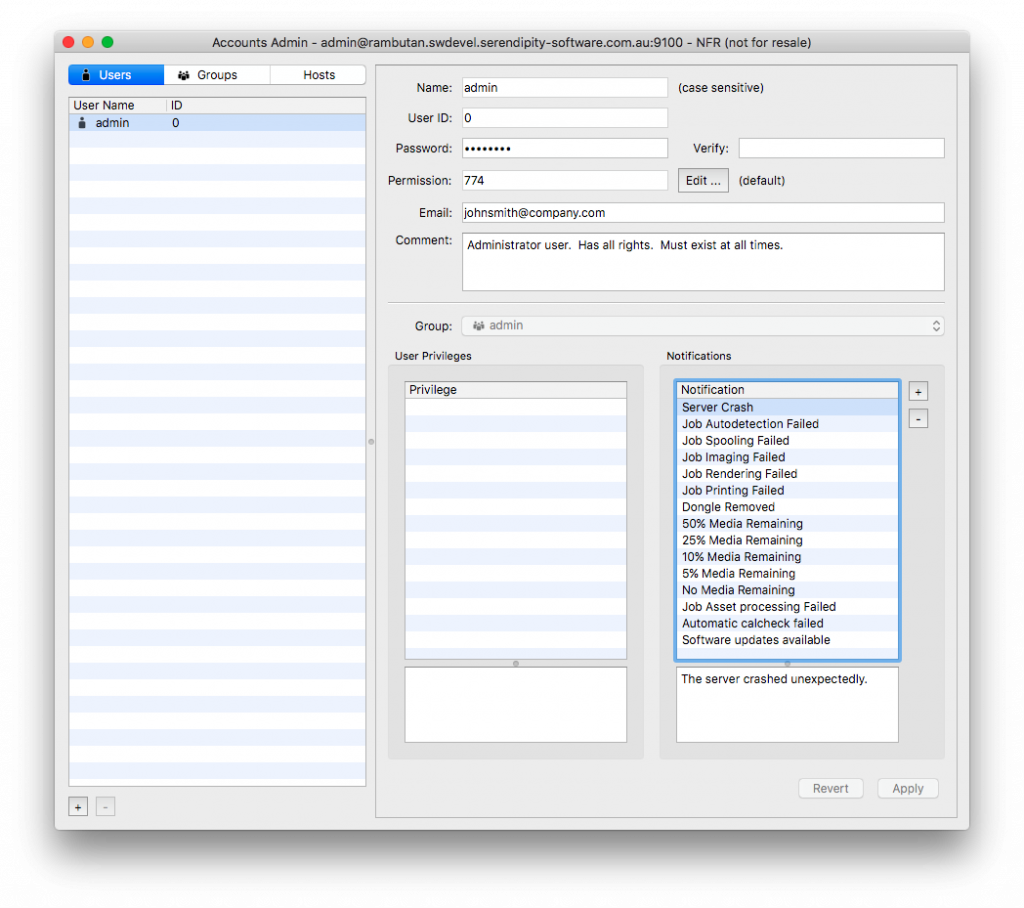Click the group icon on the Groups tab
Screen dimensions: 1024x908
click(x=183, y=74)
